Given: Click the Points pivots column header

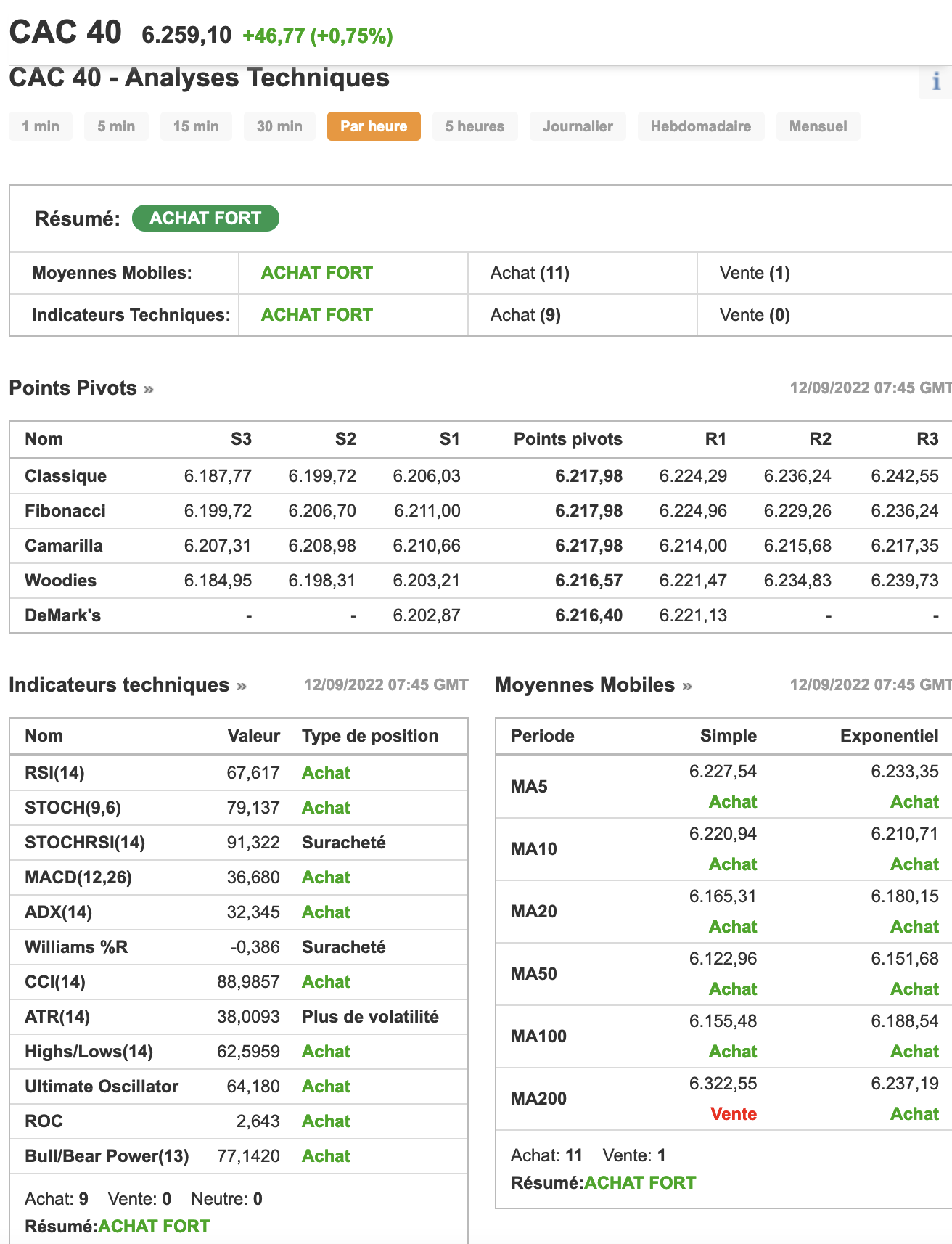Looking at the screenshot, I should [568, 439].
